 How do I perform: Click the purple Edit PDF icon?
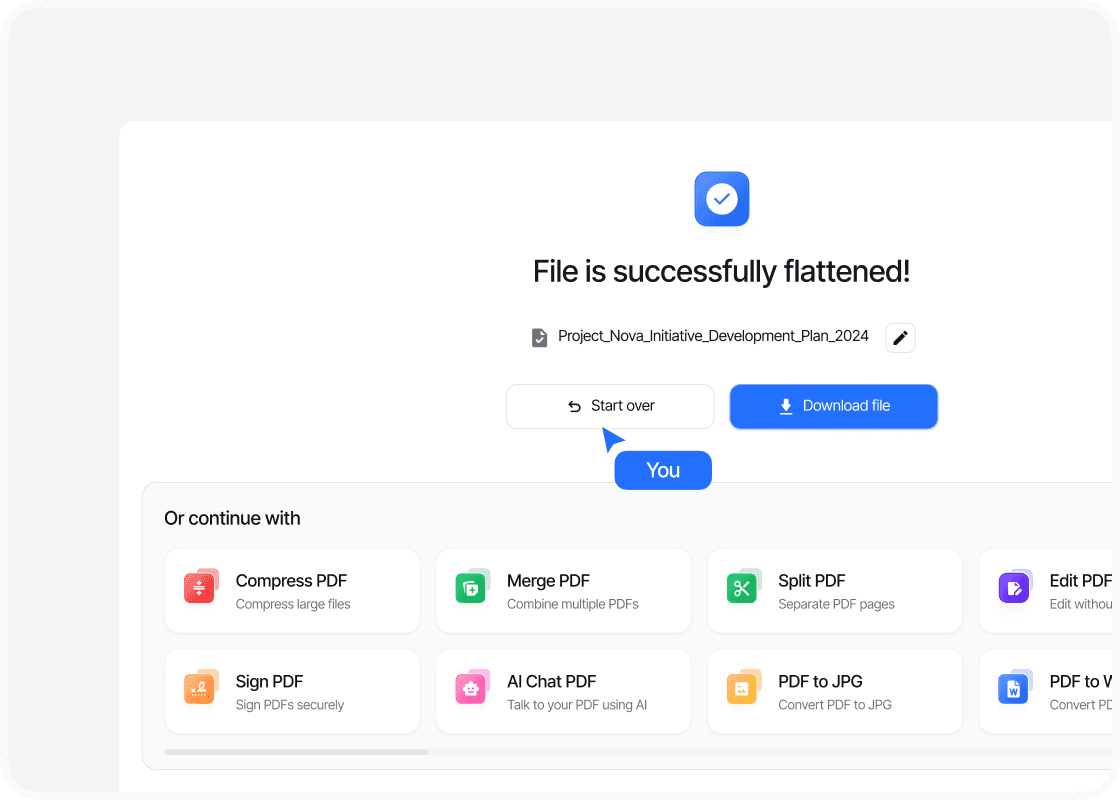click(1013, 588)
